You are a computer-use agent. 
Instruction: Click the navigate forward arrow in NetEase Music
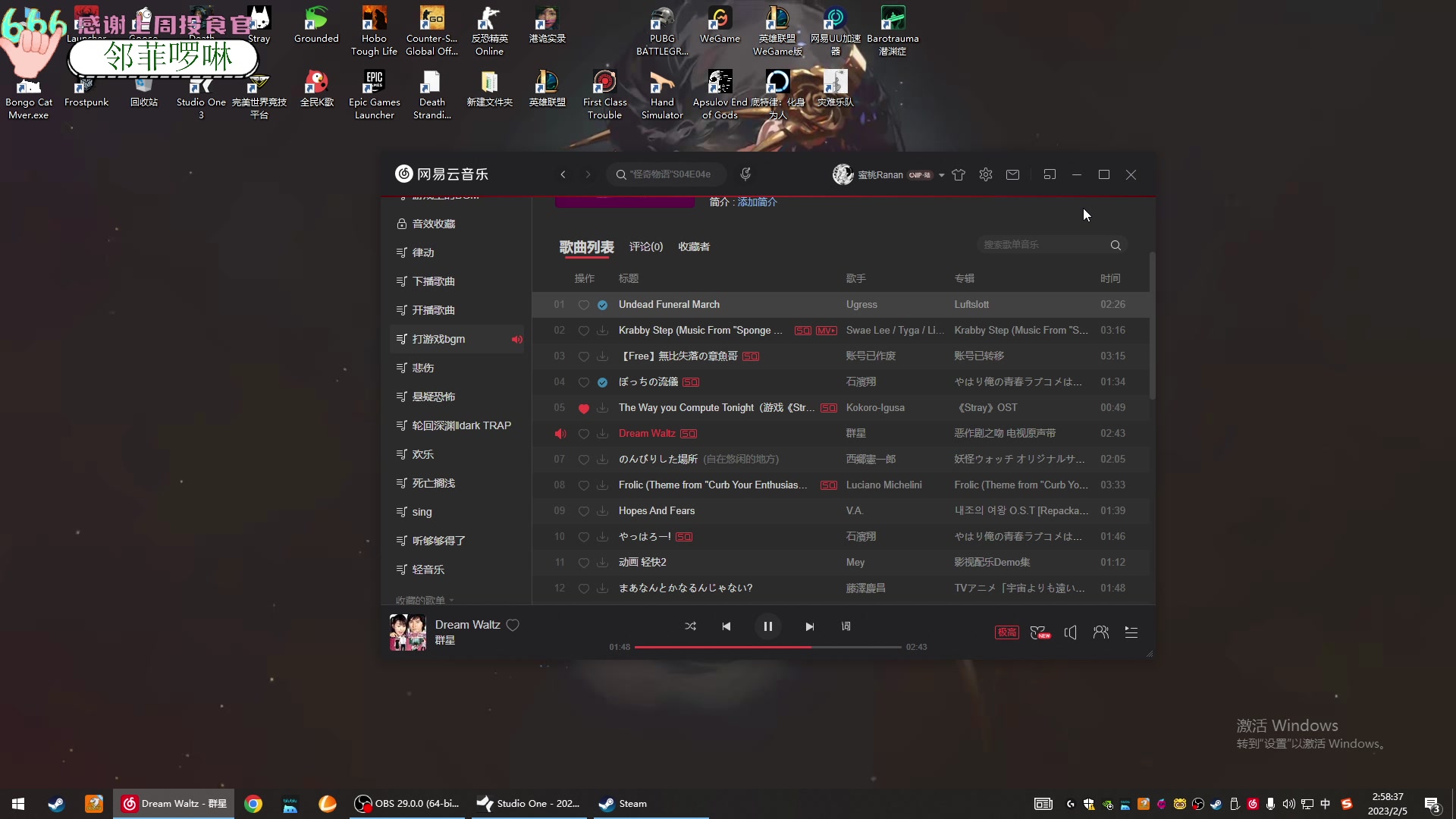pos(588,174)
